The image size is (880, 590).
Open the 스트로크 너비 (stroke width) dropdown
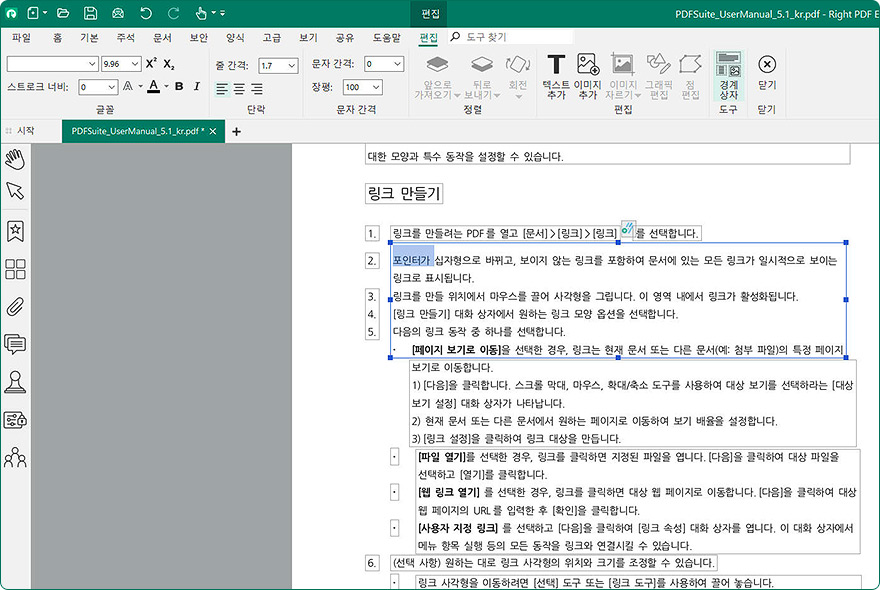pyautogui.click(x=98, y=86)
